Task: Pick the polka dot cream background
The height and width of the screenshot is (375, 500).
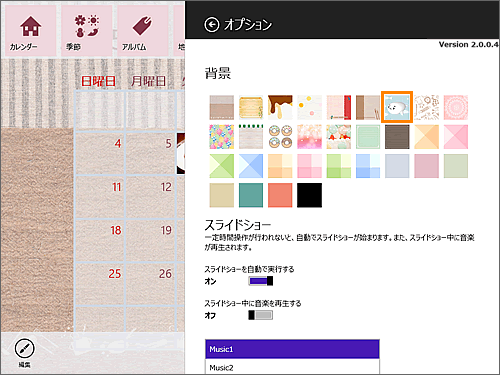Action: coord(309,107)
